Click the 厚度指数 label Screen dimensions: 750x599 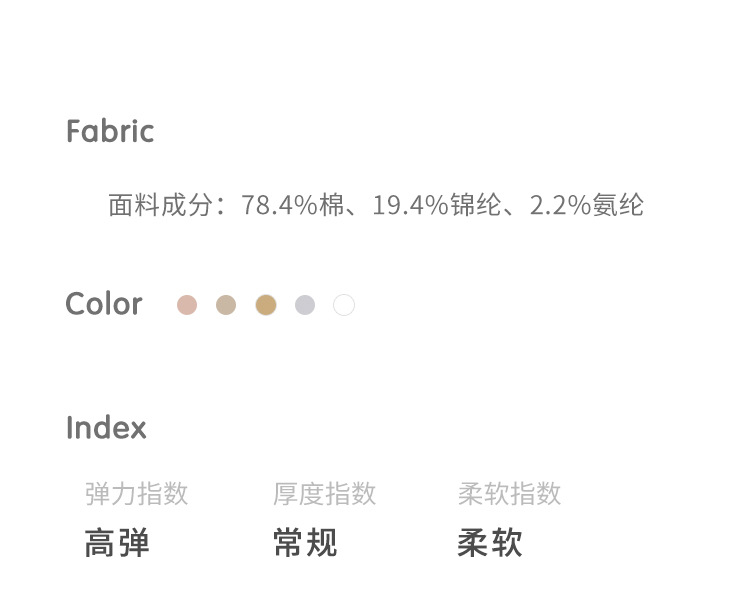(324, 494)
